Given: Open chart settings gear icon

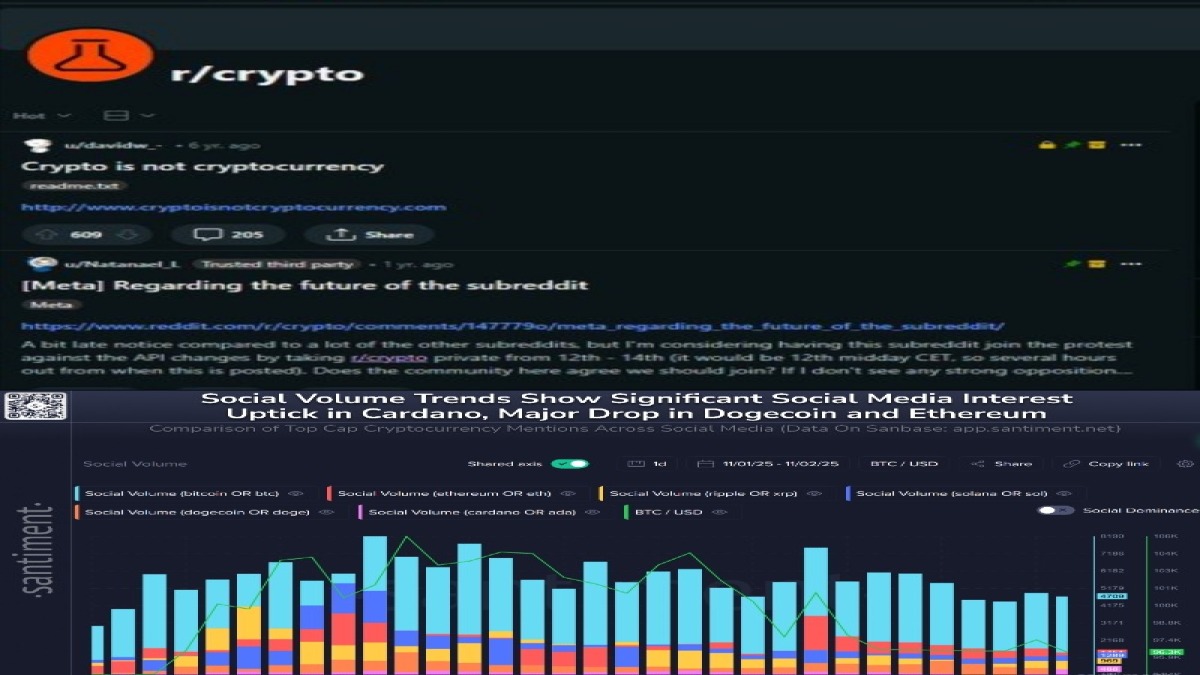Looking at the screenshot, I should [x=1186, y=464].
